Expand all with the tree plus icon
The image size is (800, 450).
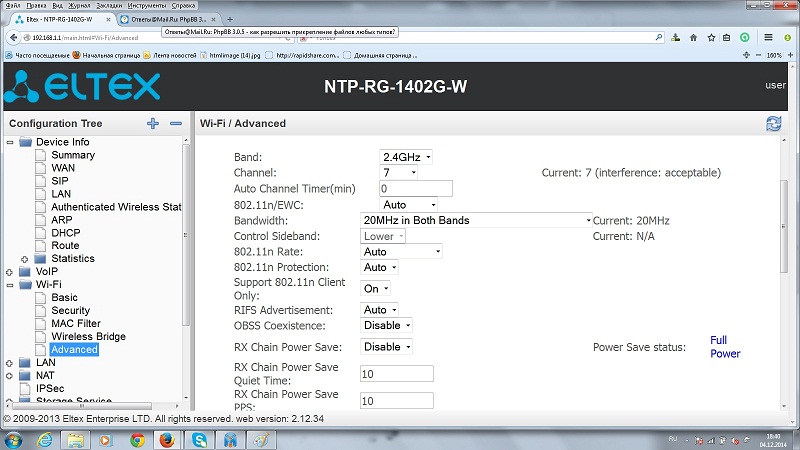tap(153, 123)
